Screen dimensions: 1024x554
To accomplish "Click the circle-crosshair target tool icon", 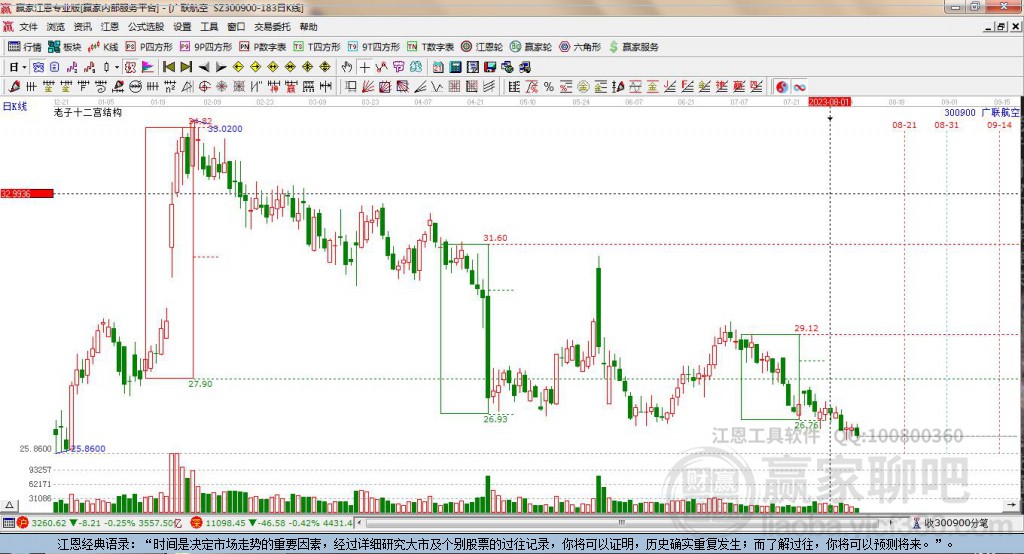I will pos(204,86).
